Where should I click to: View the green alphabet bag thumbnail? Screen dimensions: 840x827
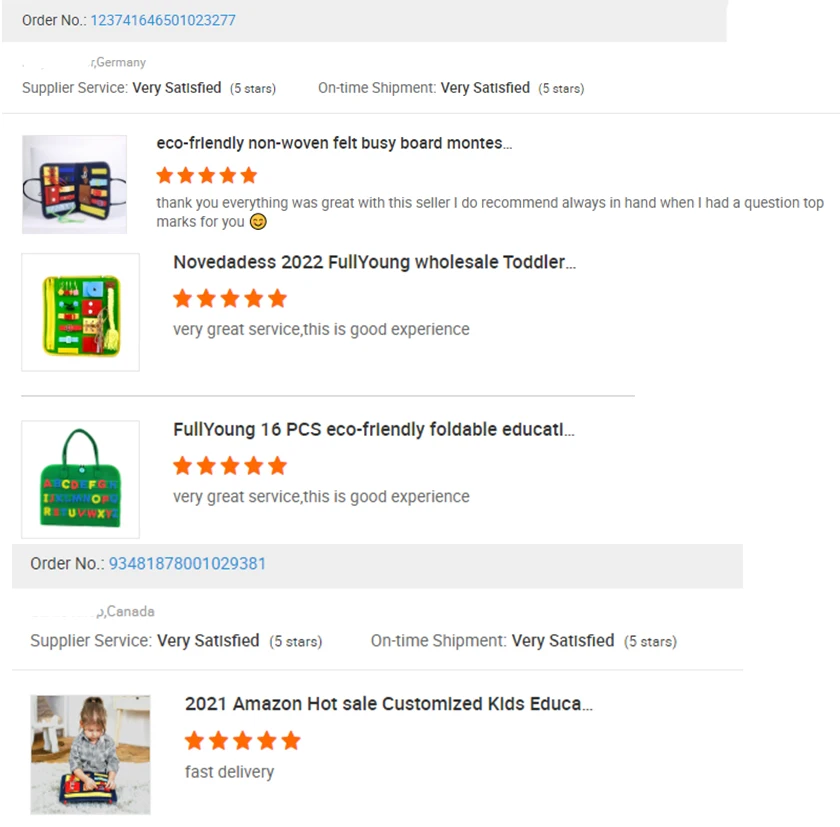81,479
